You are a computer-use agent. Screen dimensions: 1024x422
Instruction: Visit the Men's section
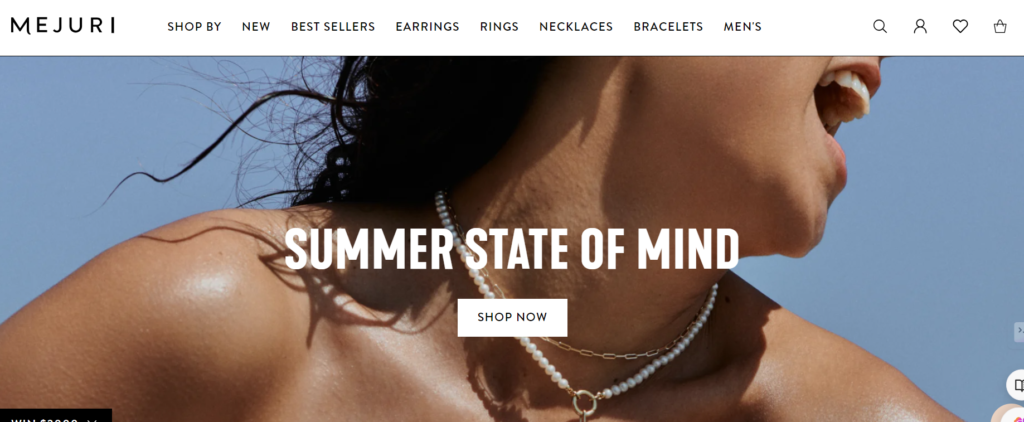[x=743, y=27]
